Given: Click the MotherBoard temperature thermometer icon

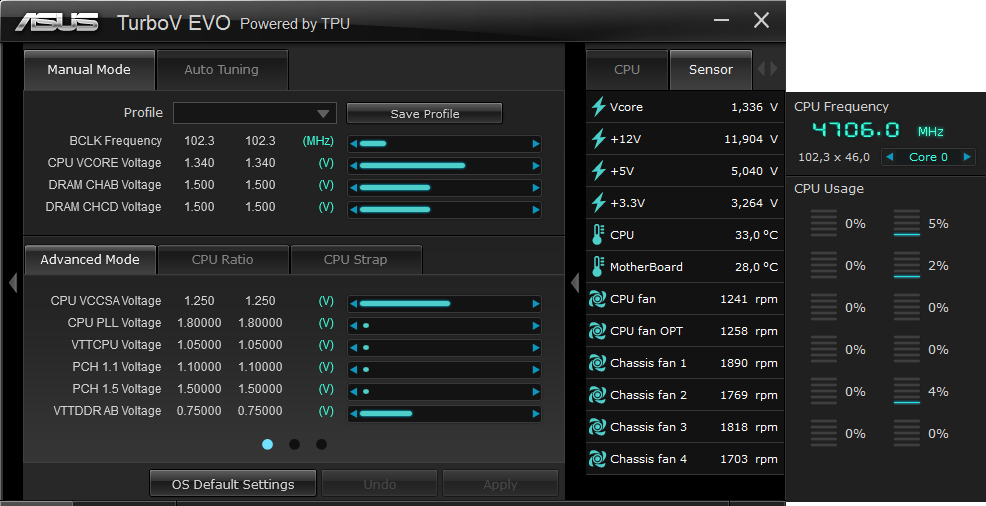Looking at the screenshot, I should pos(599,267).
